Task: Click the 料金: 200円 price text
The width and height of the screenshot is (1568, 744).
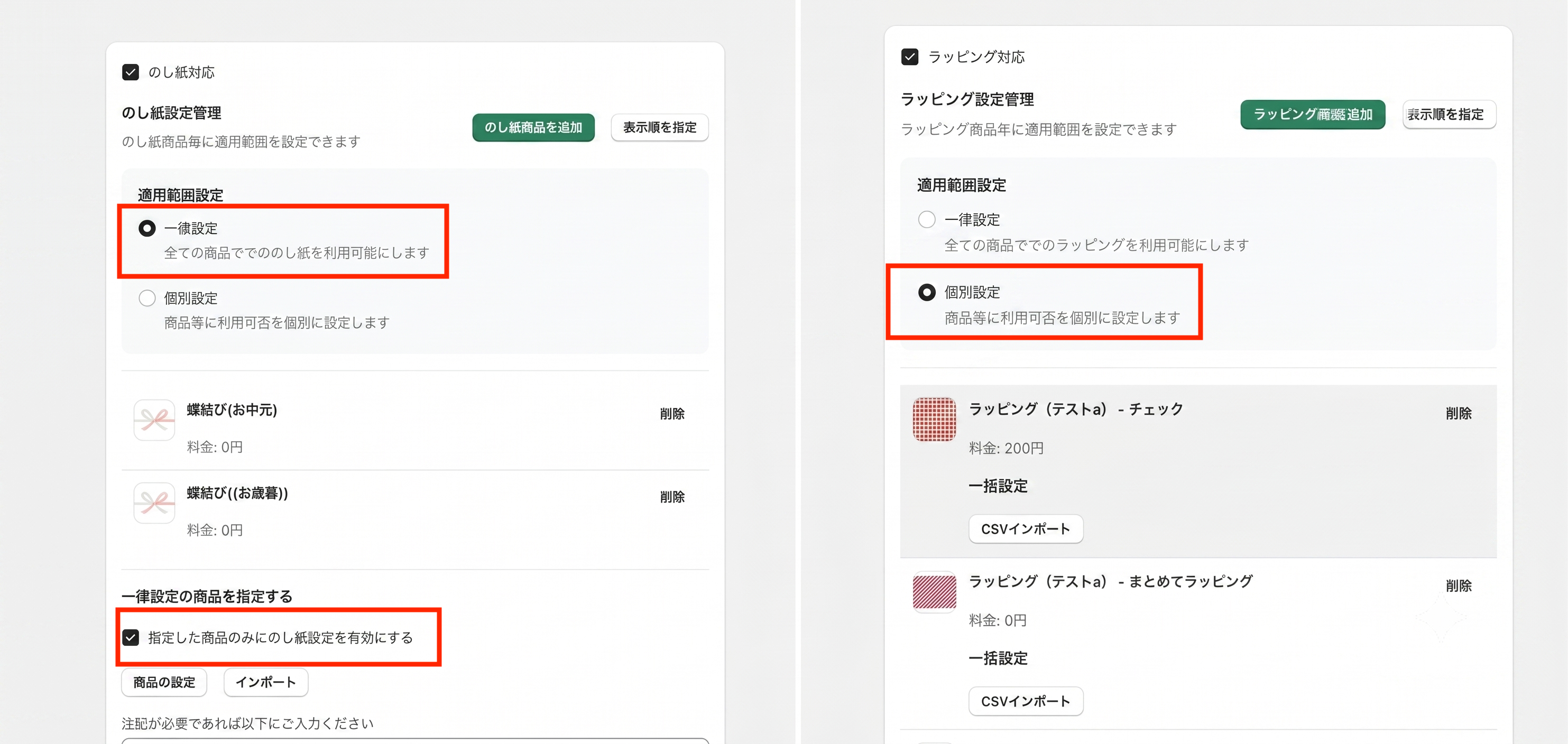Action: click(1006, 448)
